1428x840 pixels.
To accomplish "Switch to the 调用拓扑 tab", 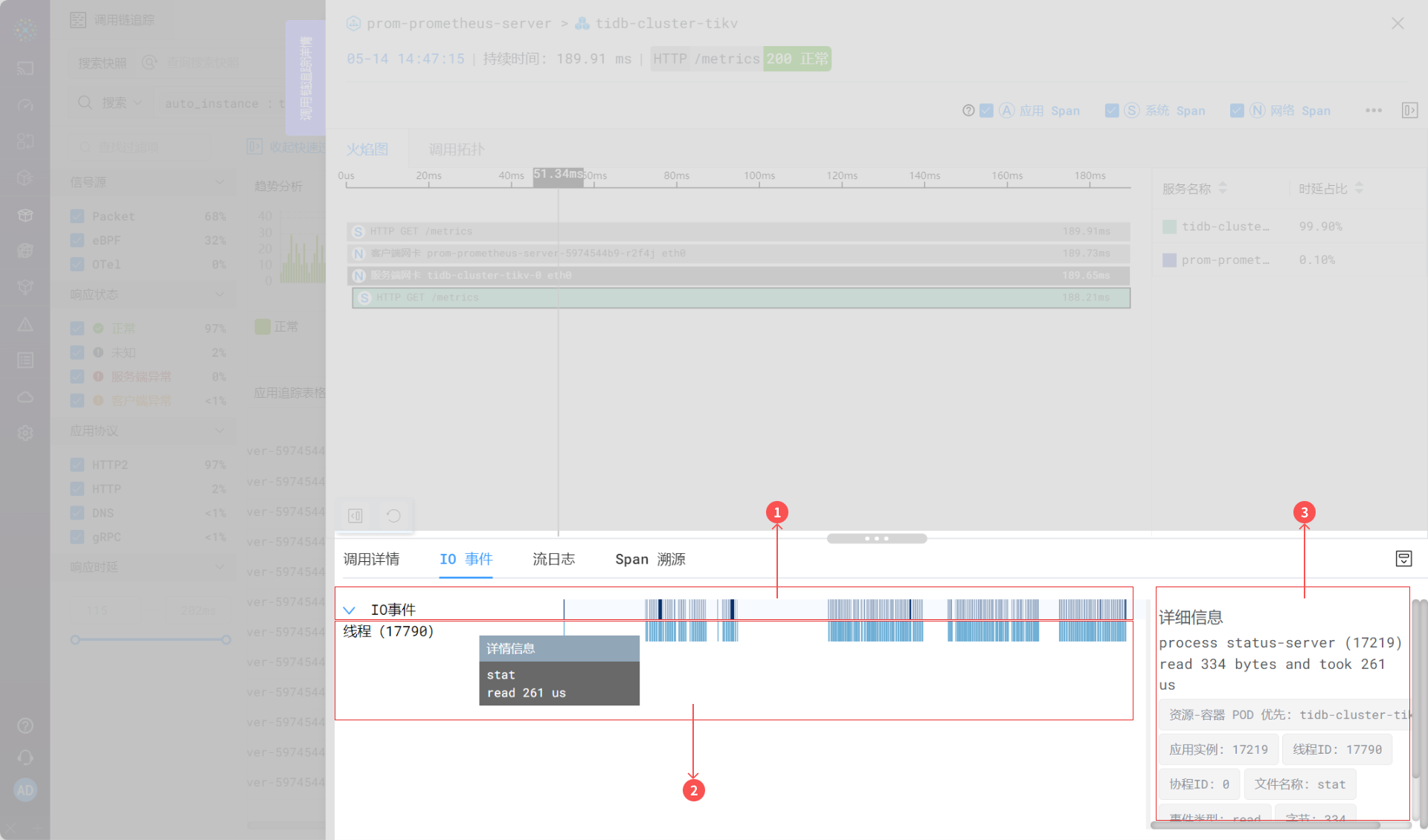I will tap(456, 149).
